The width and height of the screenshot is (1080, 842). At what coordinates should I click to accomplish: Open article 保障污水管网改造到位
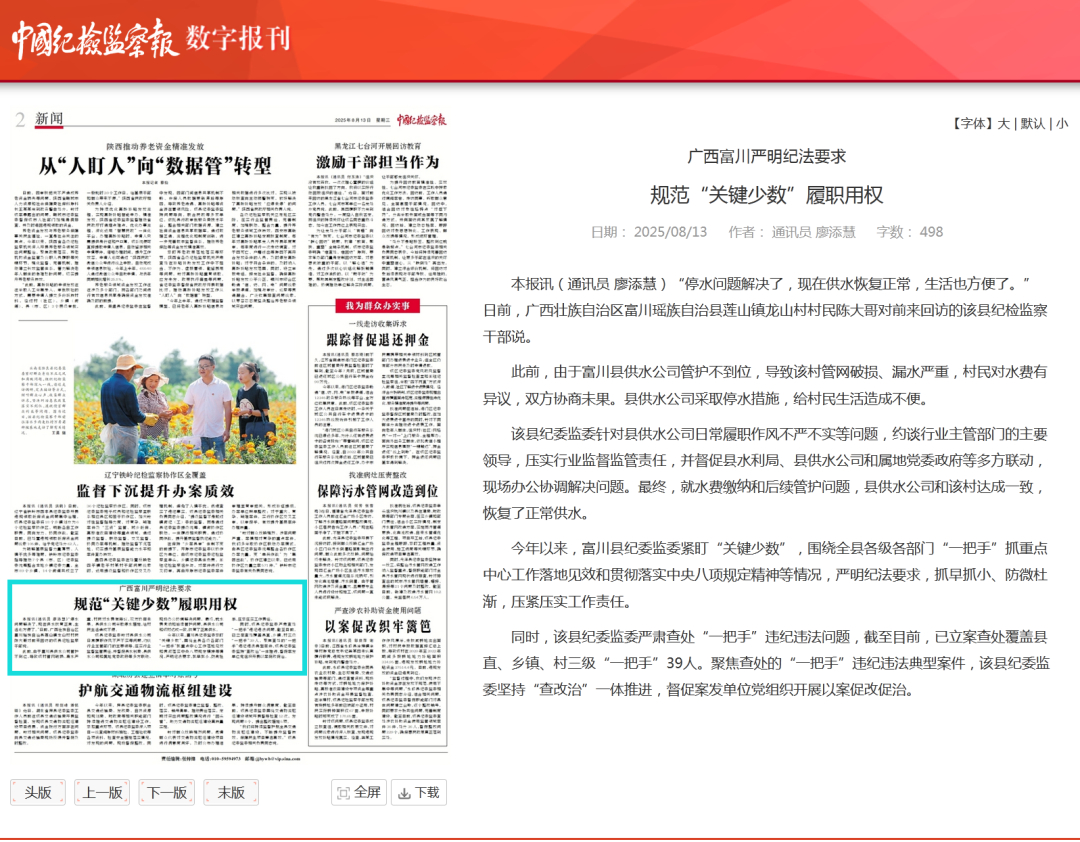(377, 491)
